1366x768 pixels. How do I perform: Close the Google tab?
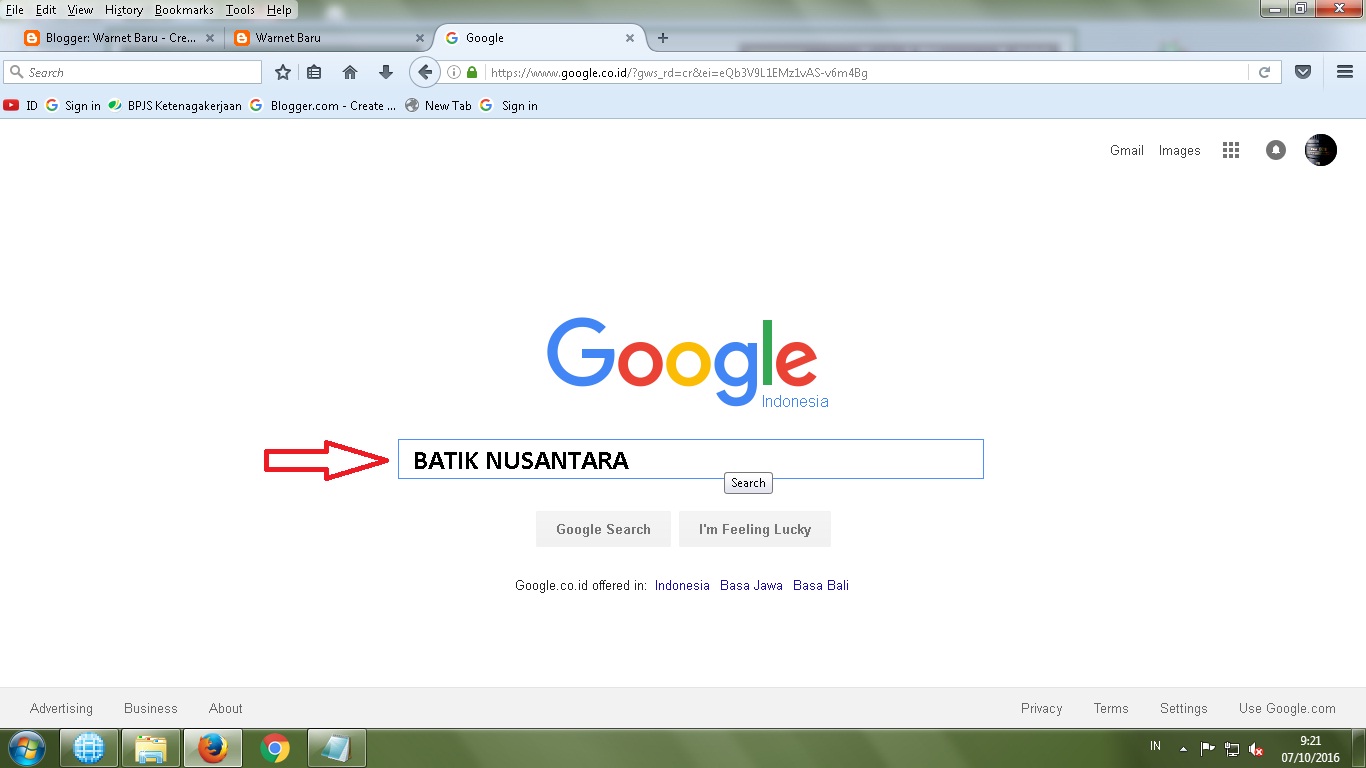[630, 38]
